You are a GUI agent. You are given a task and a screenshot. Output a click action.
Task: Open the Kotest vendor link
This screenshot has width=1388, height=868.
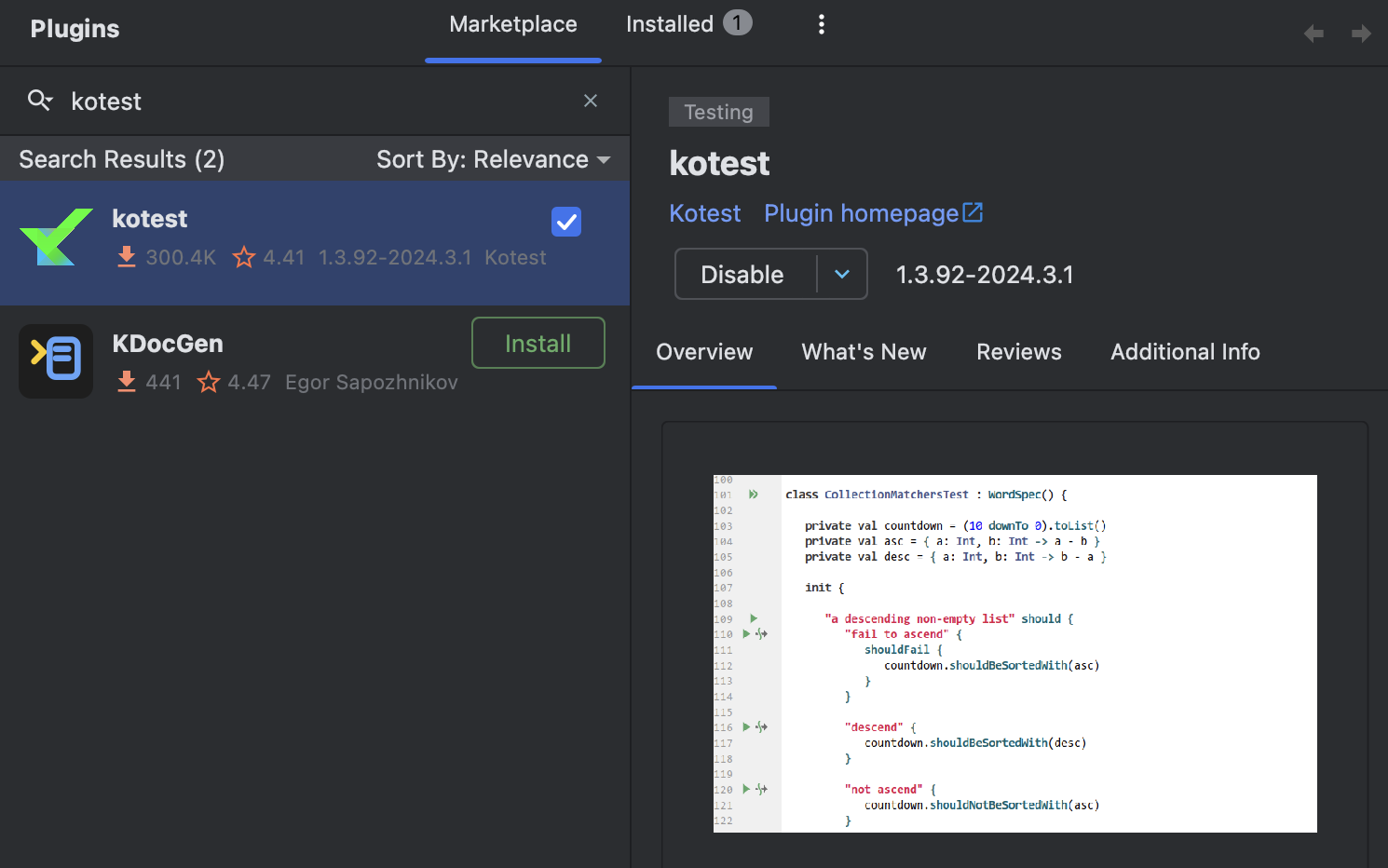(x=705, y=213)
